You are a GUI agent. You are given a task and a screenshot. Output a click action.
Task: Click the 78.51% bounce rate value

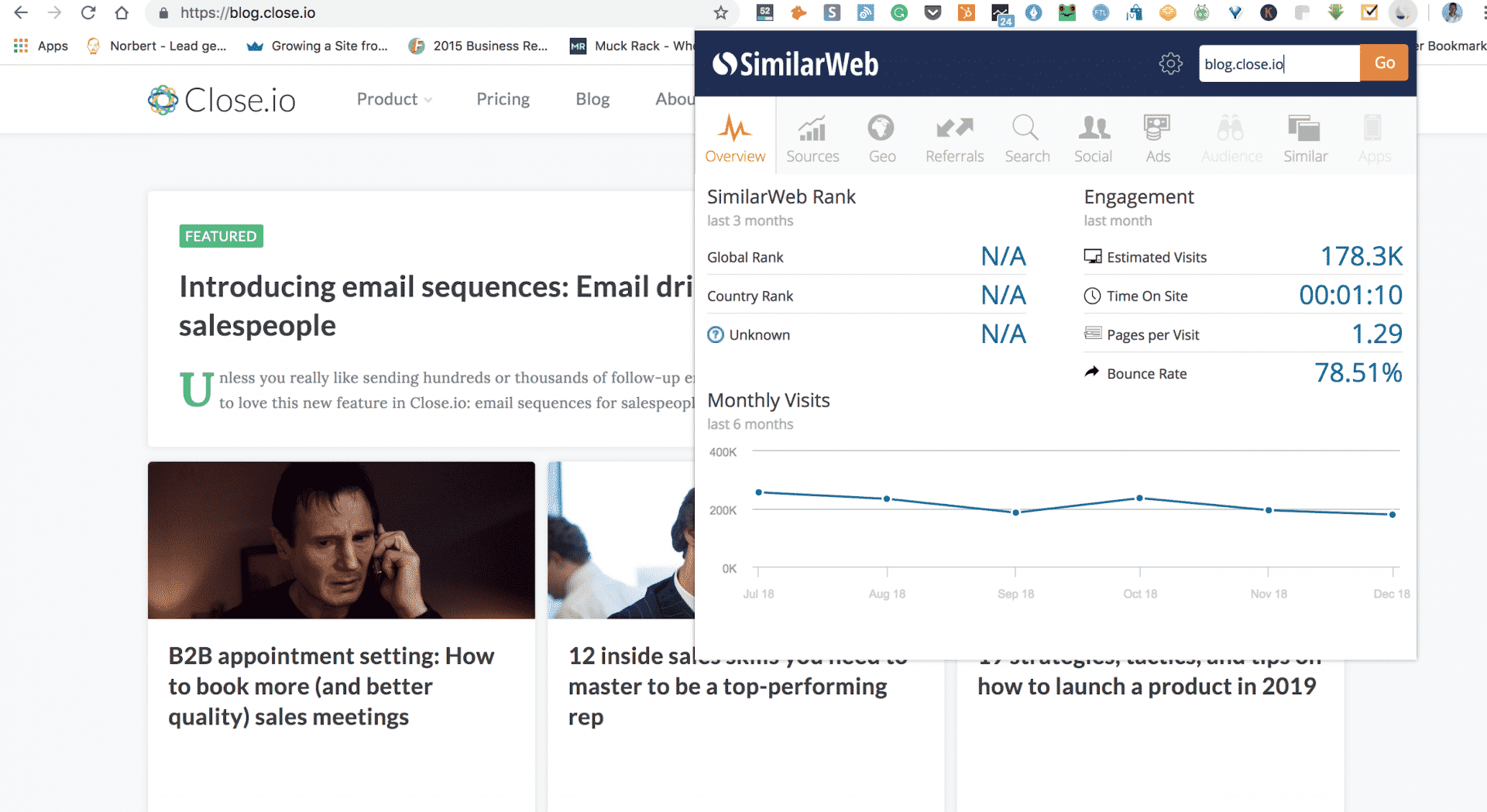click(1358, 372)
